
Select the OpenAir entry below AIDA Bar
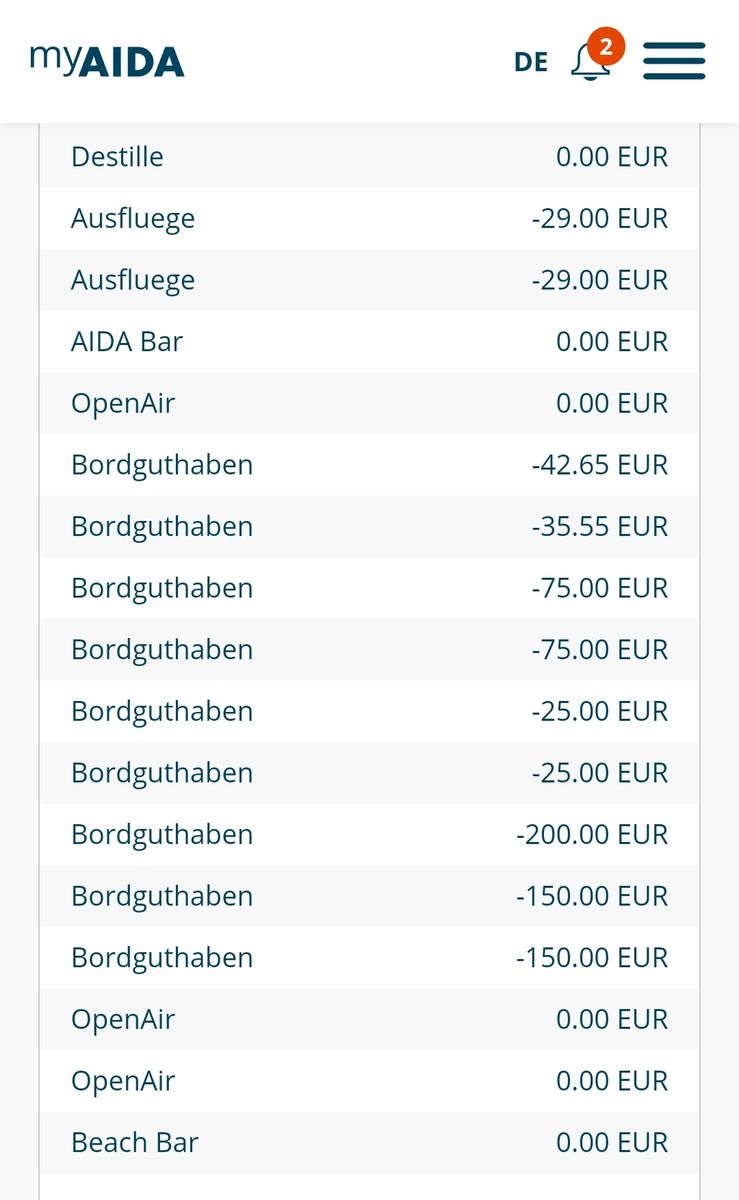pyautogui.click(x=123, y=404)
